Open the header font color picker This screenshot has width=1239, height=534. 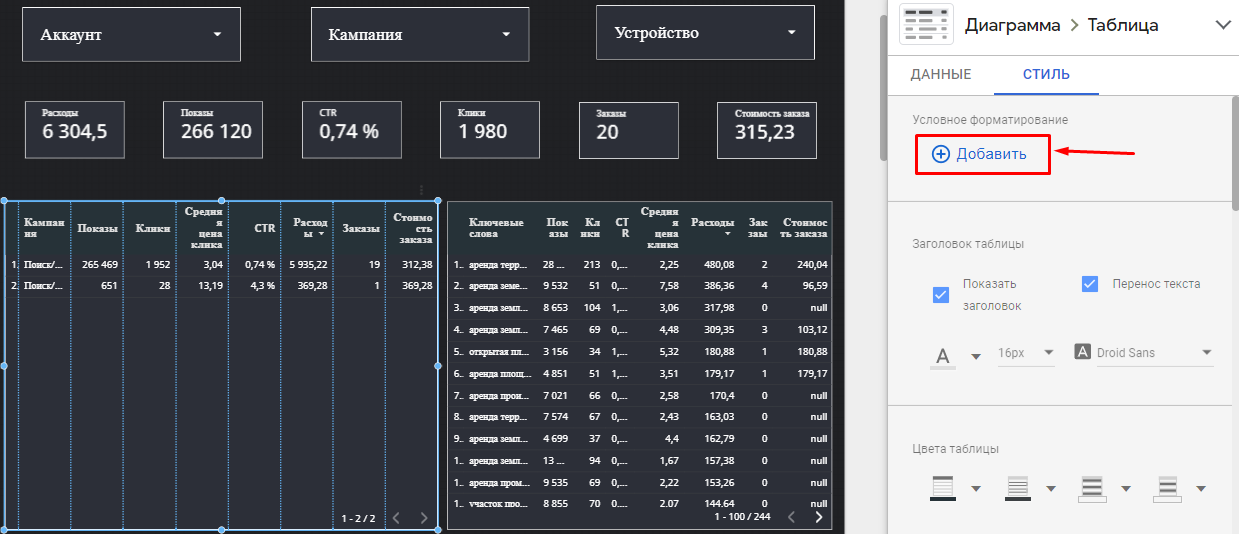[954, 354]
